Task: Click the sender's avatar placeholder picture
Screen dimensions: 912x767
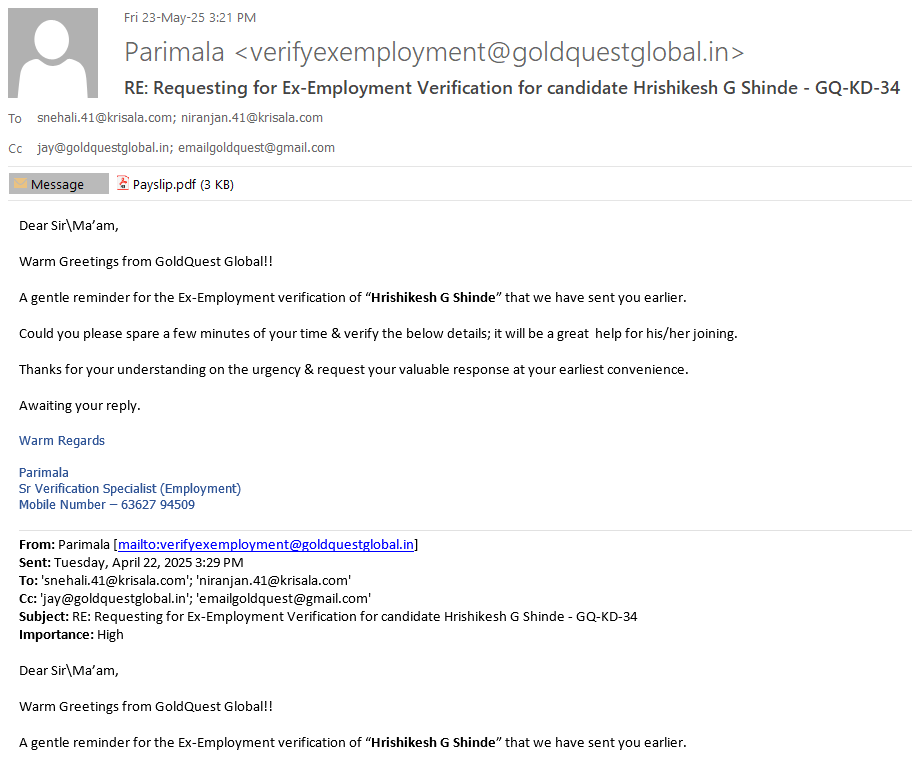Action: point(53,53)
